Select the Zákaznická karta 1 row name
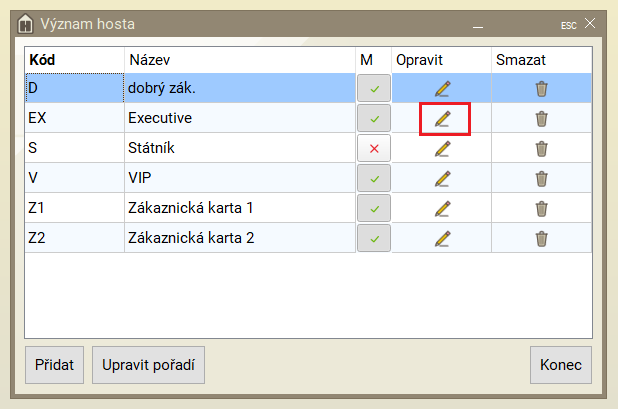The image size is (618, 409). tap(190, 209)
